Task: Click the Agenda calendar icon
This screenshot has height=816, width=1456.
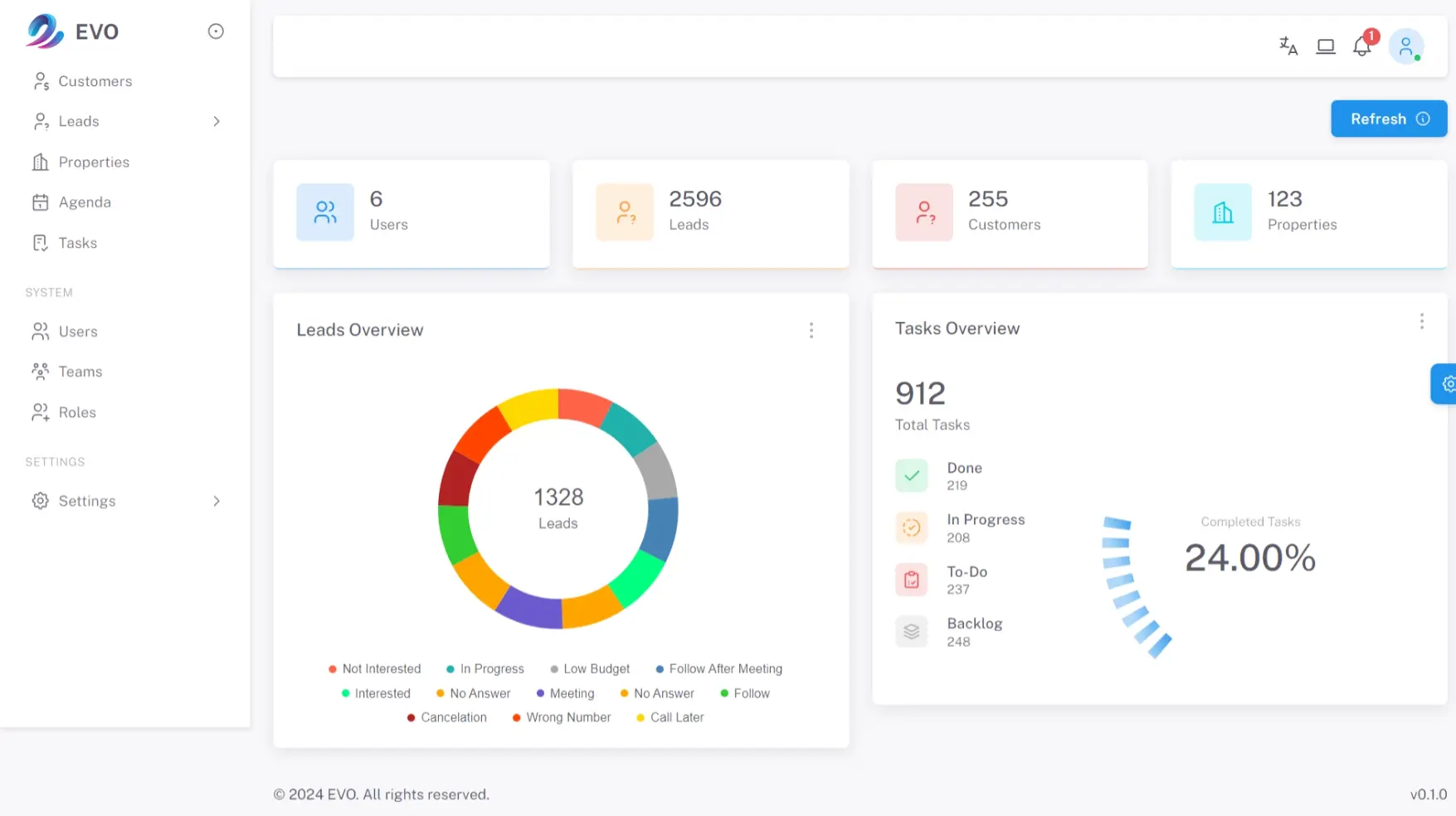Action: [41, 202]
